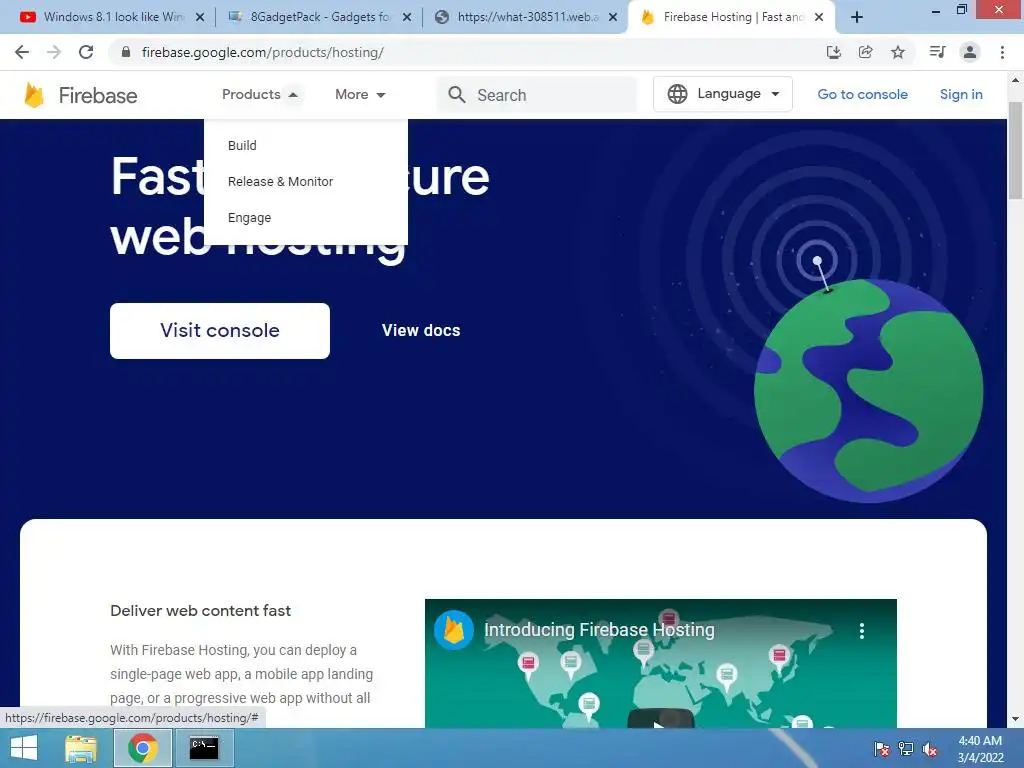Click the Action Center flag tray icon

click(x=882, y=749)
